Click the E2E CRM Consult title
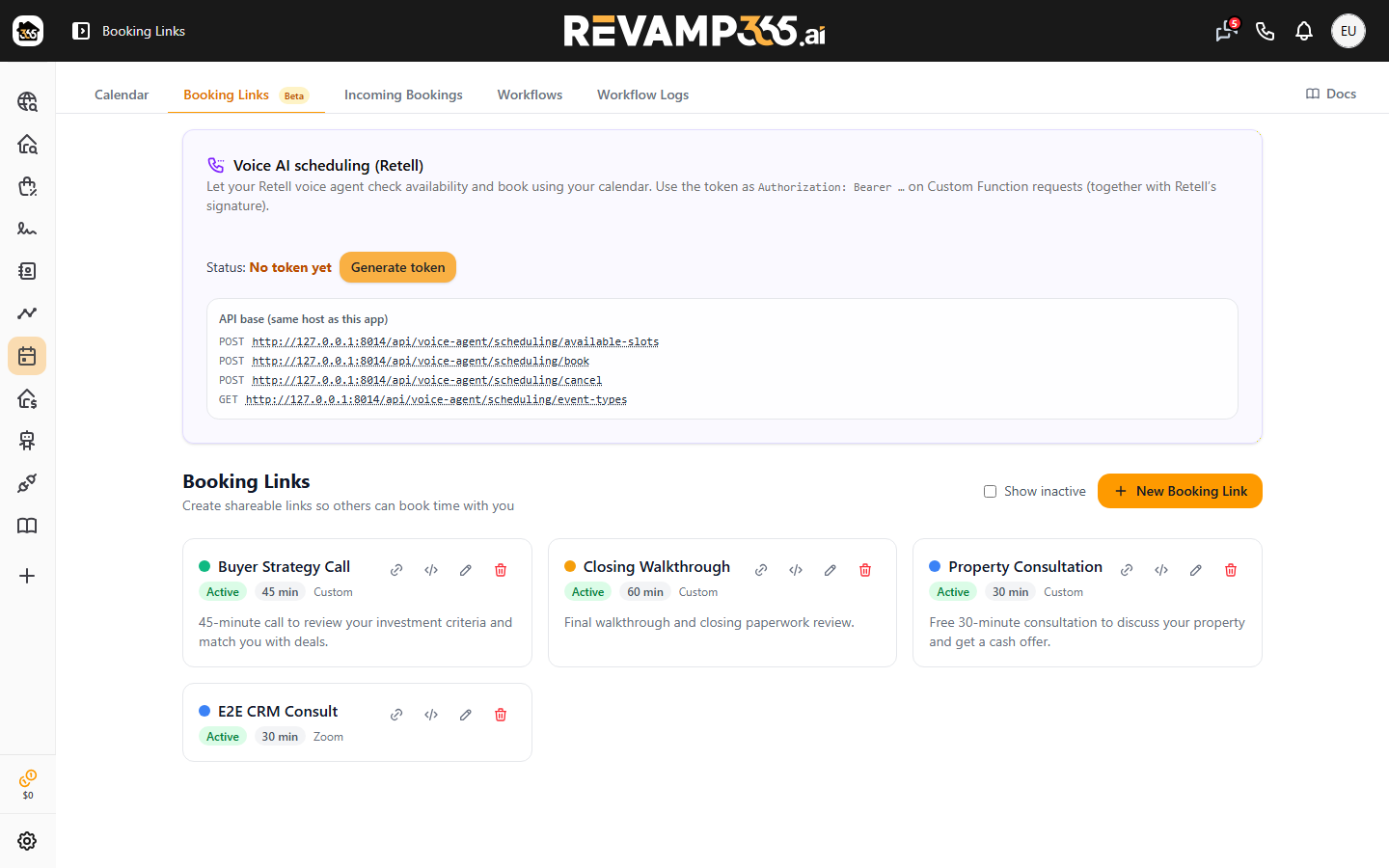The image size is (1389, 868). pyautogui.click(x=278, y=711)
